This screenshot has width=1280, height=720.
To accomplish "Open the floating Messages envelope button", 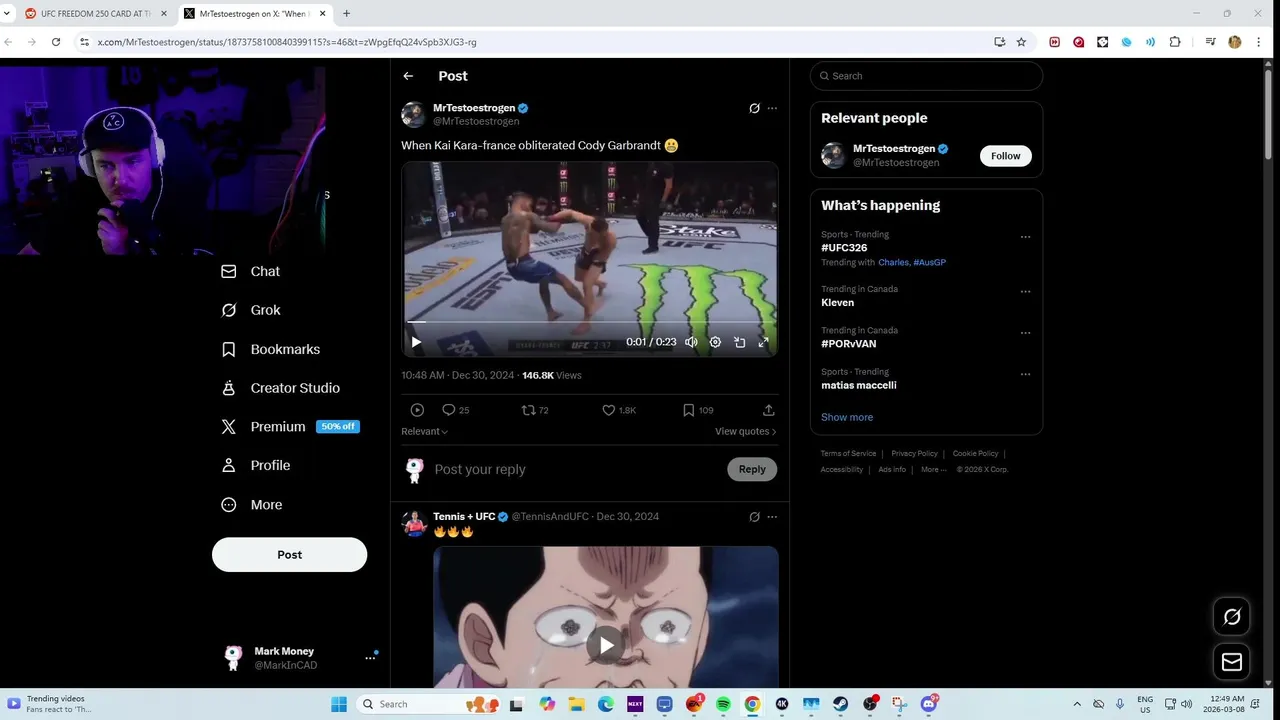I will [x=1232, y=662].
